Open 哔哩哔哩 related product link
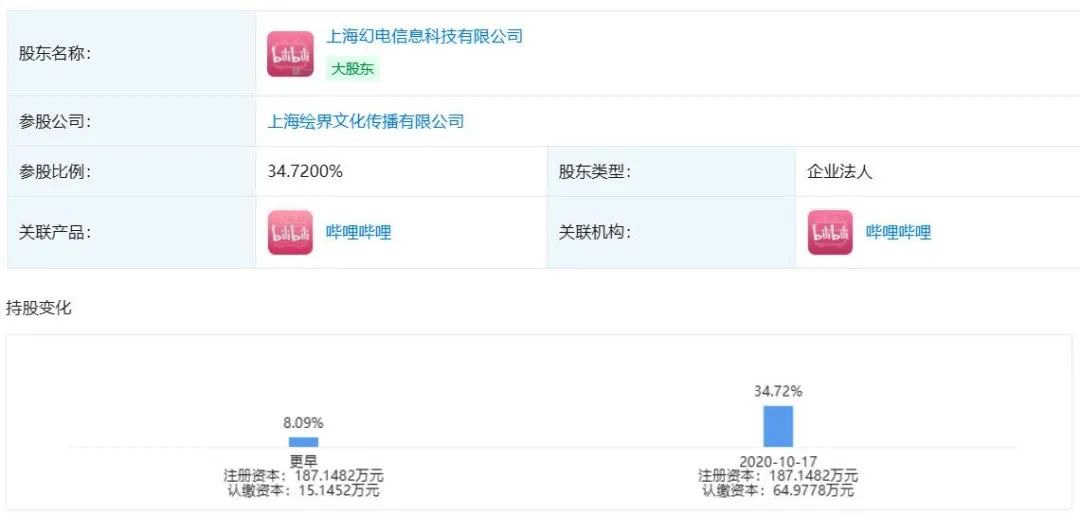1080x514 pixels. 358,232
